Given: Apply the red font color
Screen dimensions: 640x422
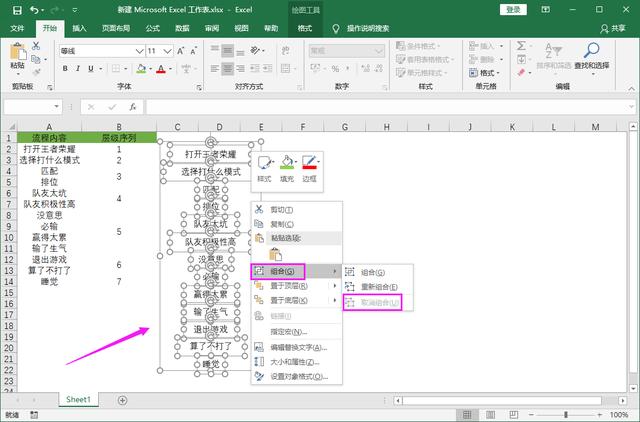Looking at the screenshot, I should click(161, 69).
